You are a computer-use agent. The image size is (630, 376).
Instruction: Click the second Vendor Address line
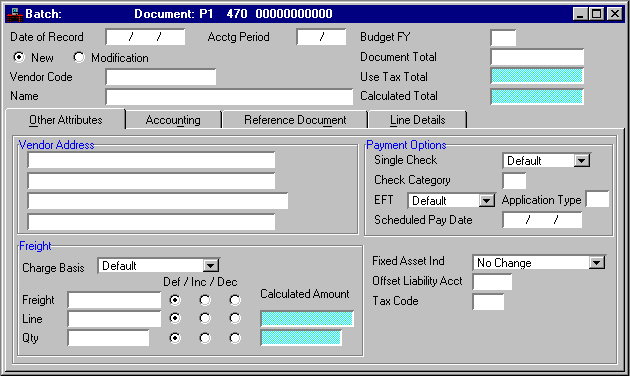[151, 181]
